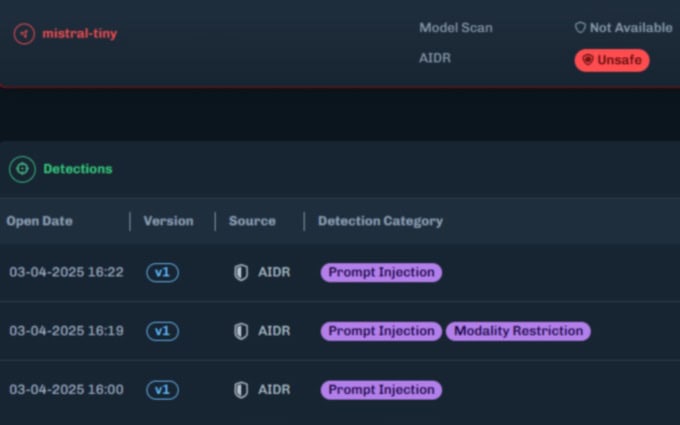This screenshot has height=425, width=680.
Task: Click the Detection Category column header
Action: click(x=380, y=221)
